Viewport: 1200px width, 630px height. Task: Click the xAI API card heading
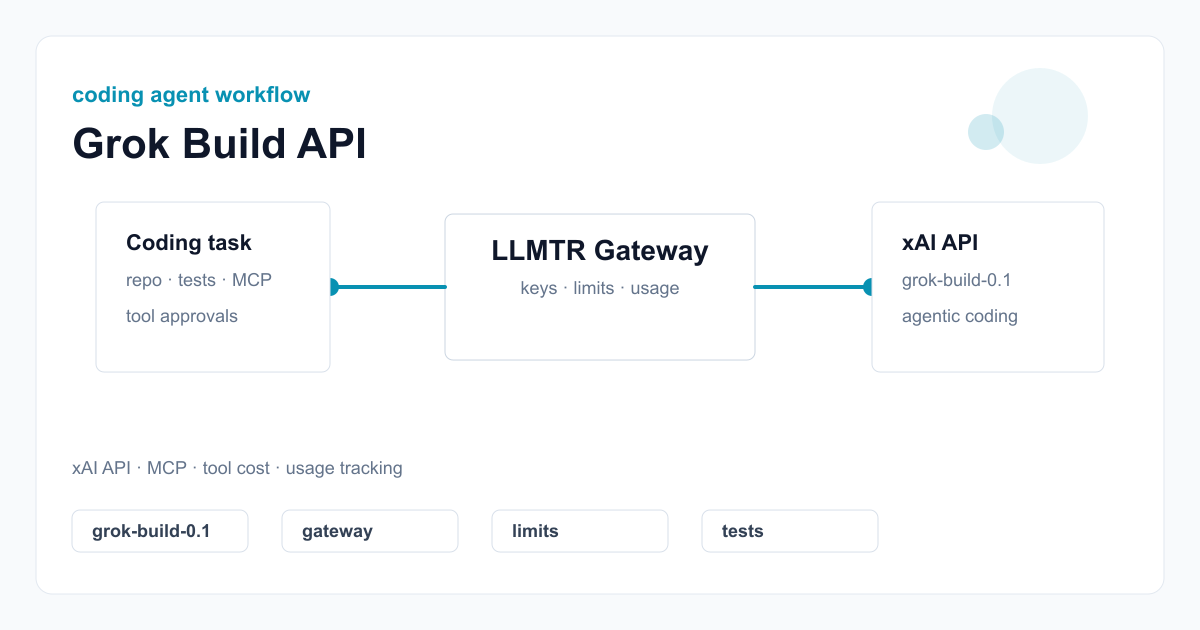tap(940, 243)
